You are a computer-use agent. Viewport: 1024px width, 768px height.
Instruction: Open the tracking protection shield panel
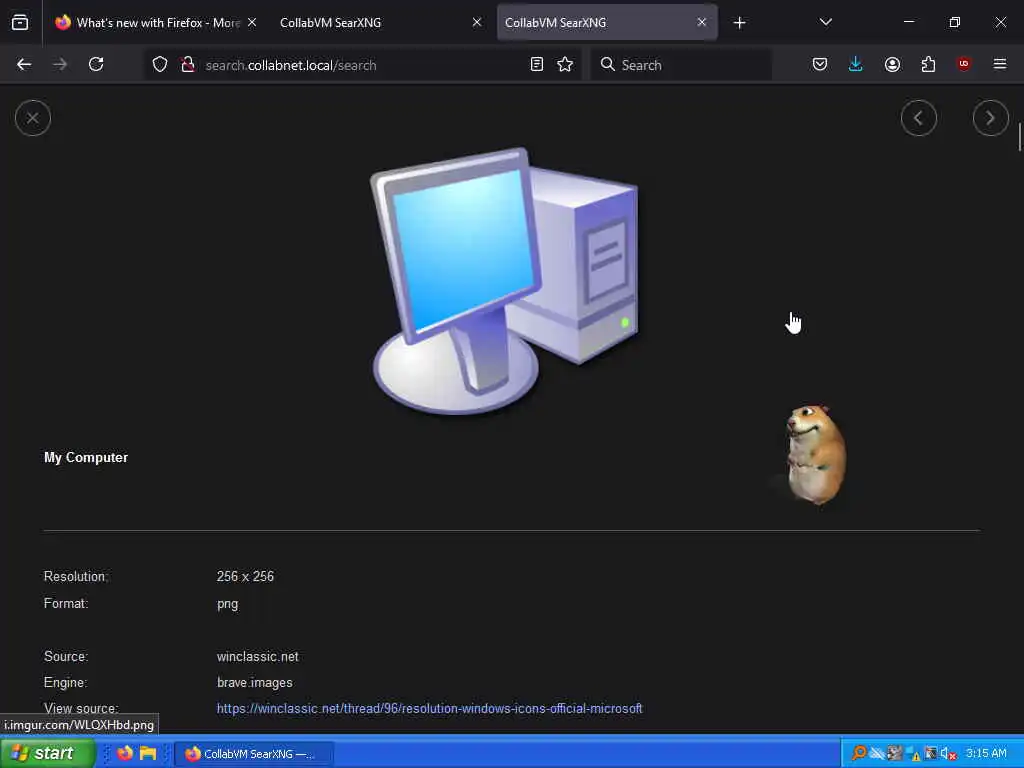pos(160,64)
